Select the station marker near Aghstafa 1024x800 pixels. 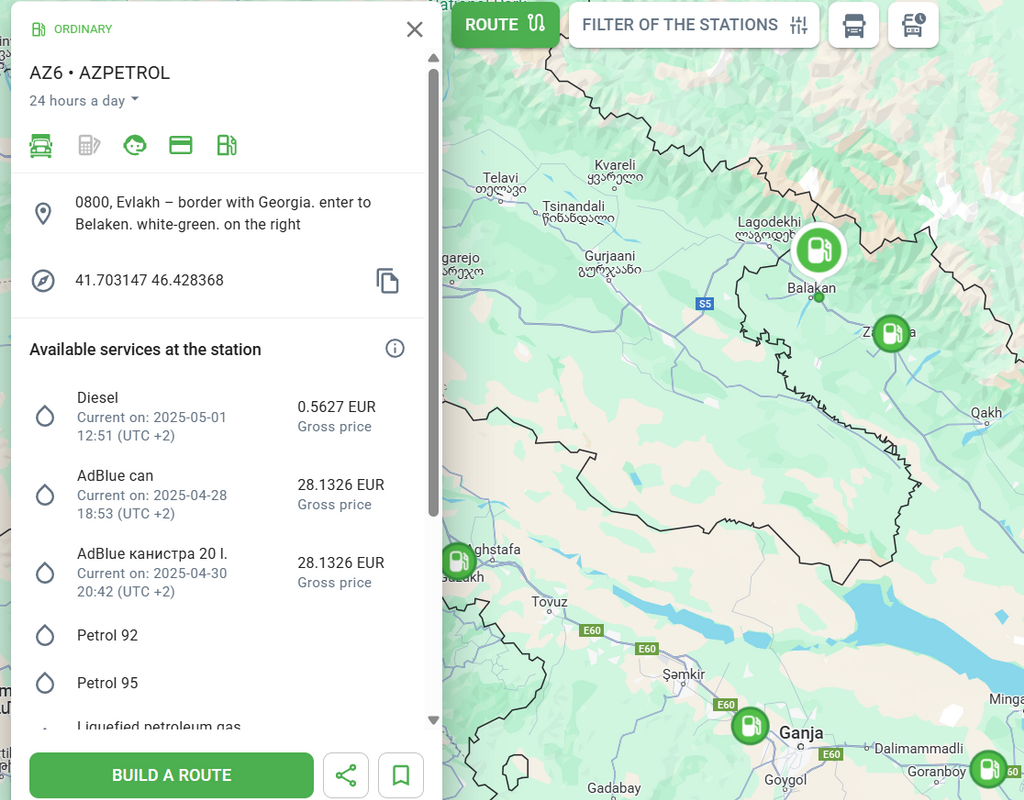(459, 561)
